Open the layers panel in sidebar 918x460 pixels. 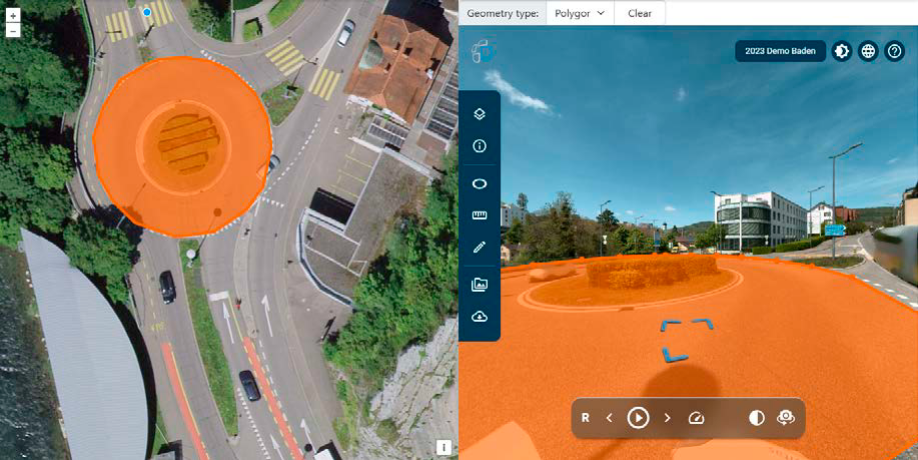tap(479, 114)
